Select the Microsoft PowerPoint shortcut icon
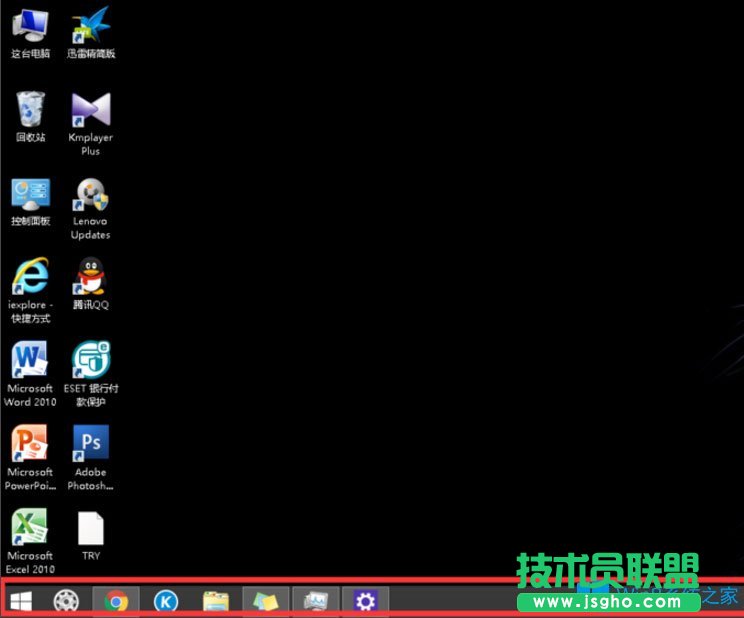This screenshot has width=744, height=618. click(29, 443)
